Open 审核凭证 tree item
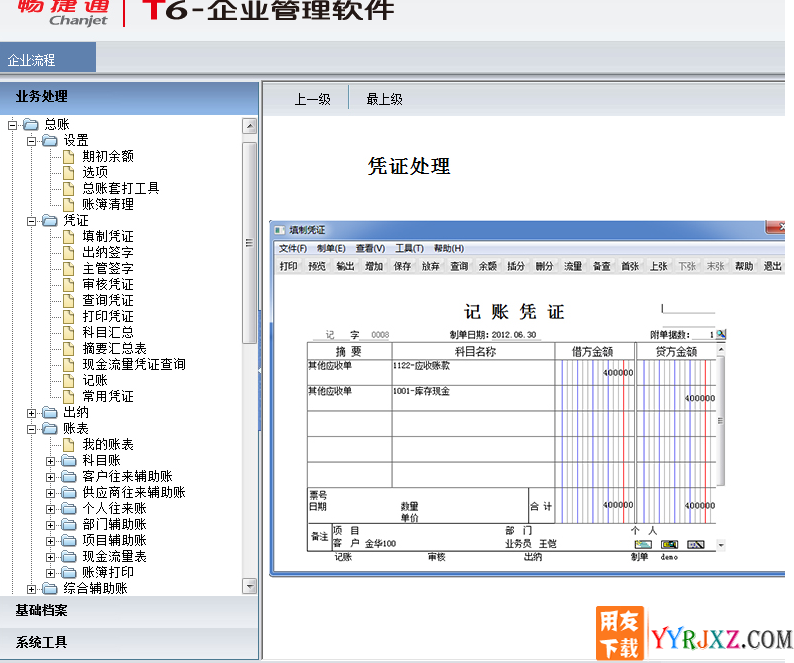 [x=108, y=285]
